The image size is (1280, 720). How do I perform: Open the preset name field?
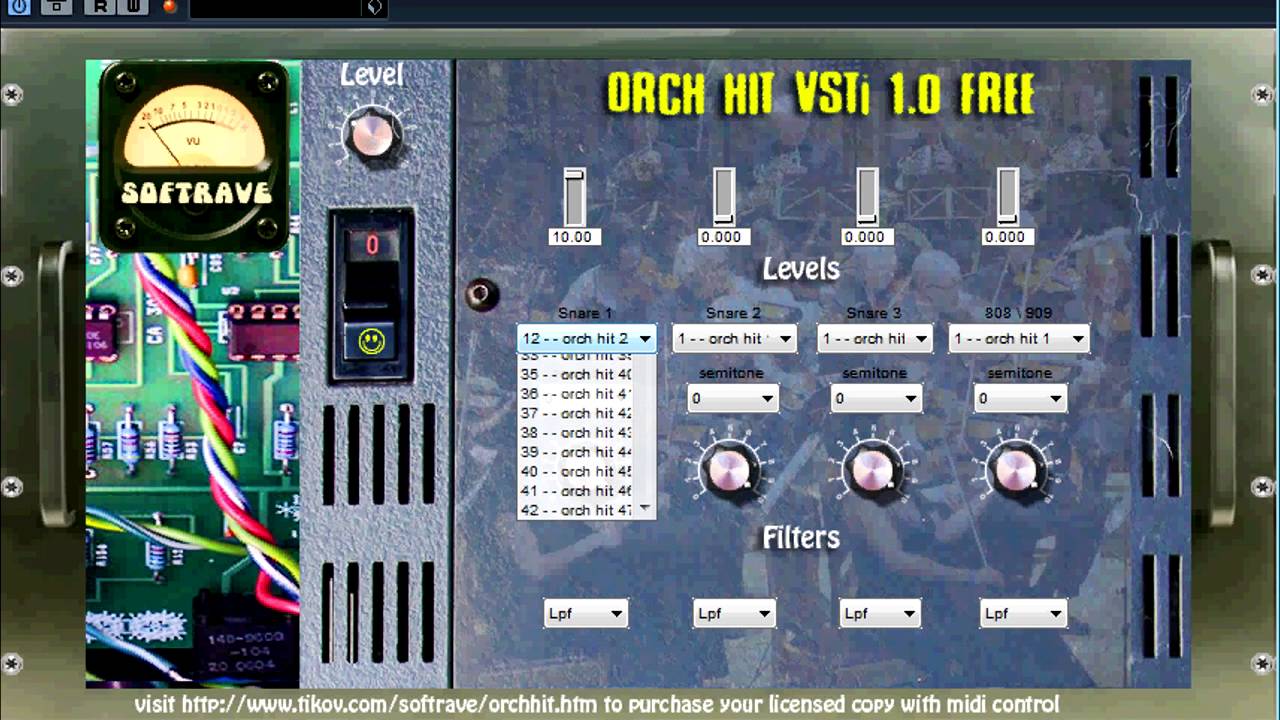pos(275,7)
